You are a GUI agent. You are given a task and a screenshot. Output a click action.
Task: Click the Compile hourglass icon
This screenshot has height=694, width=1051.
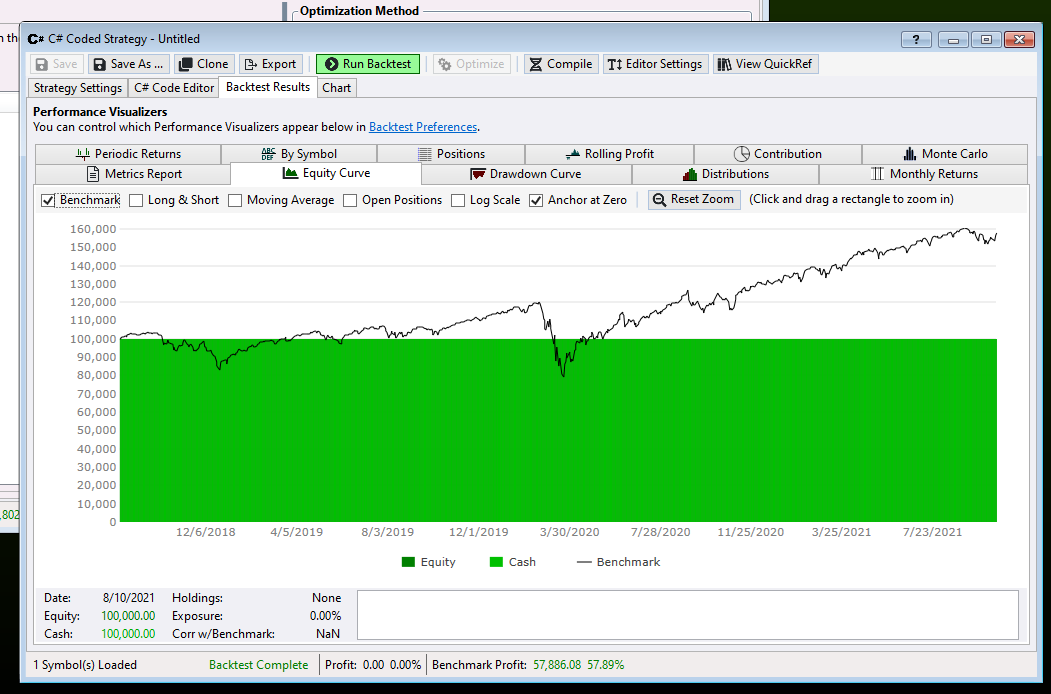pos(535,64)
